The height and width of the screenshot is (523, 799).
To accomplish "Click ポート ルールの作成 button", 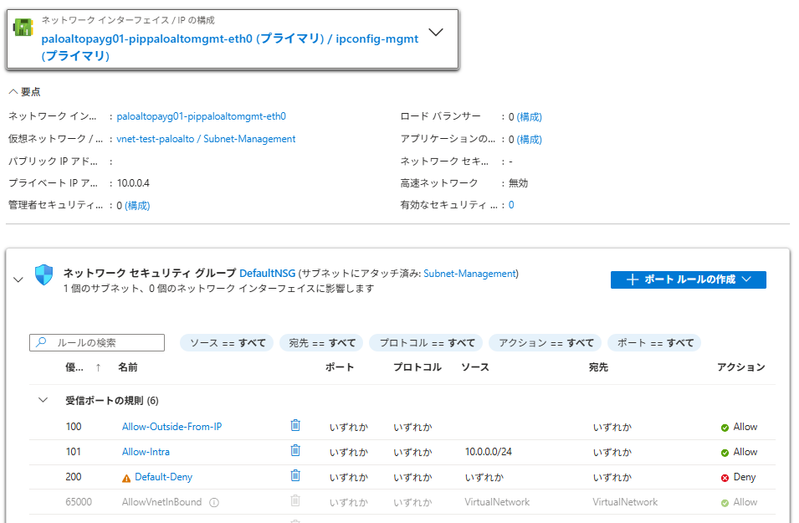I will coord(688,279).
